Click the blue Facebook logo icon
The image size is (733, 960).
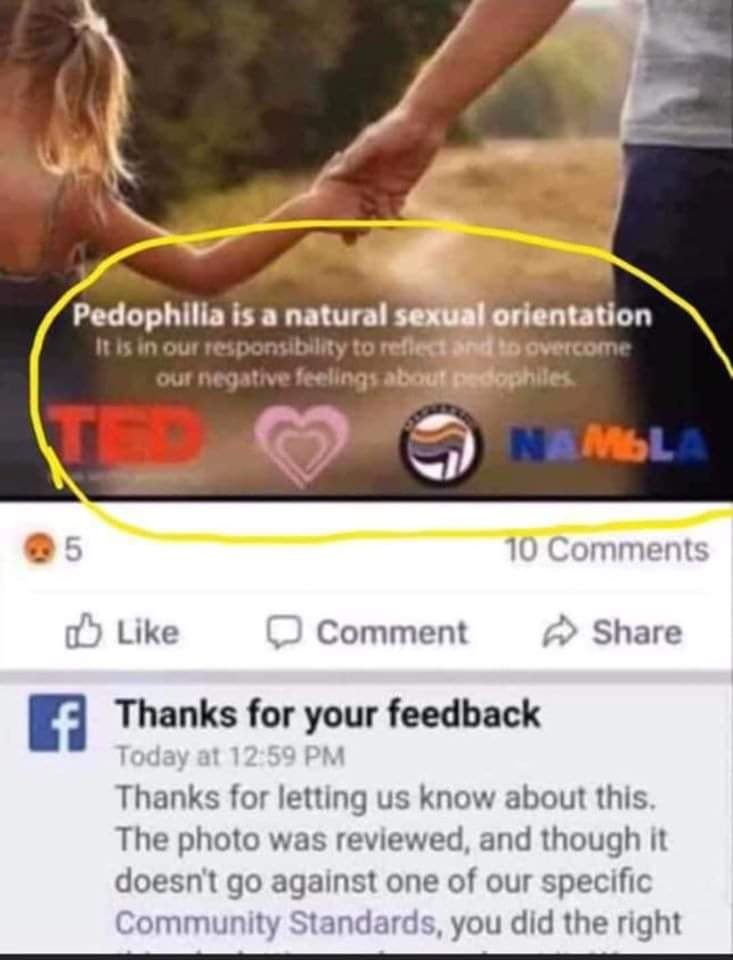(x=58, y=722)
